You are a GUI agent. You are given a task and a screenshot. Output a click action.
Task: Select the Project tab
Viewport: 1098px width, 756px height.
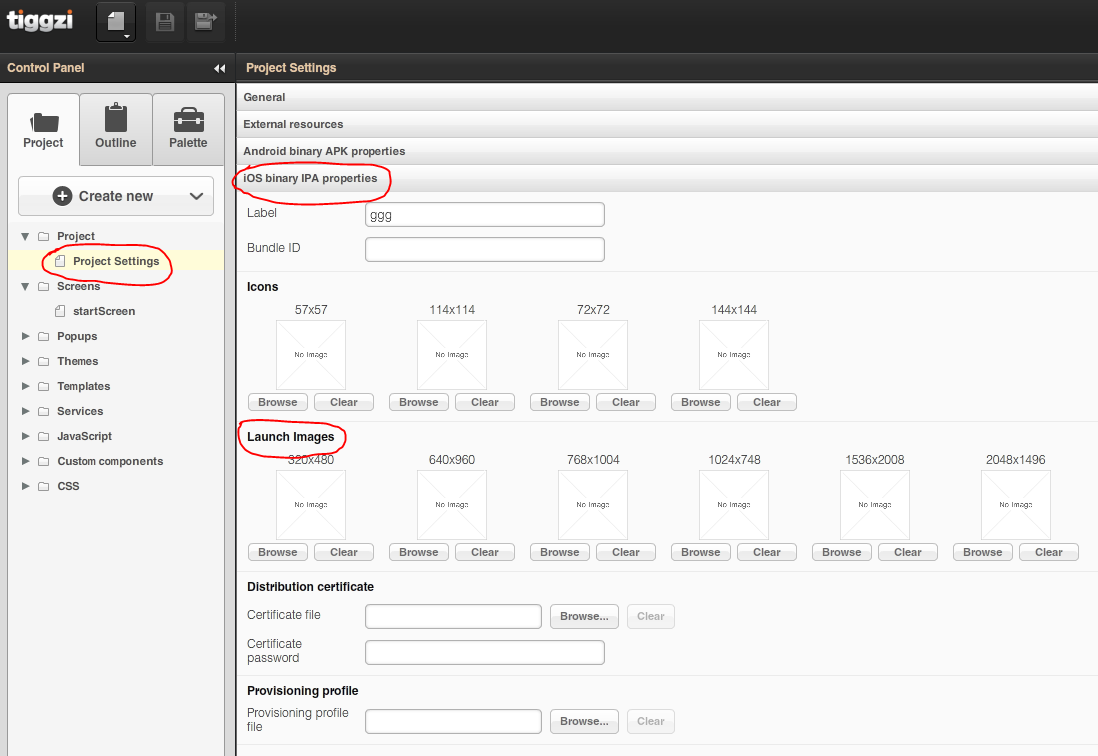43,128
